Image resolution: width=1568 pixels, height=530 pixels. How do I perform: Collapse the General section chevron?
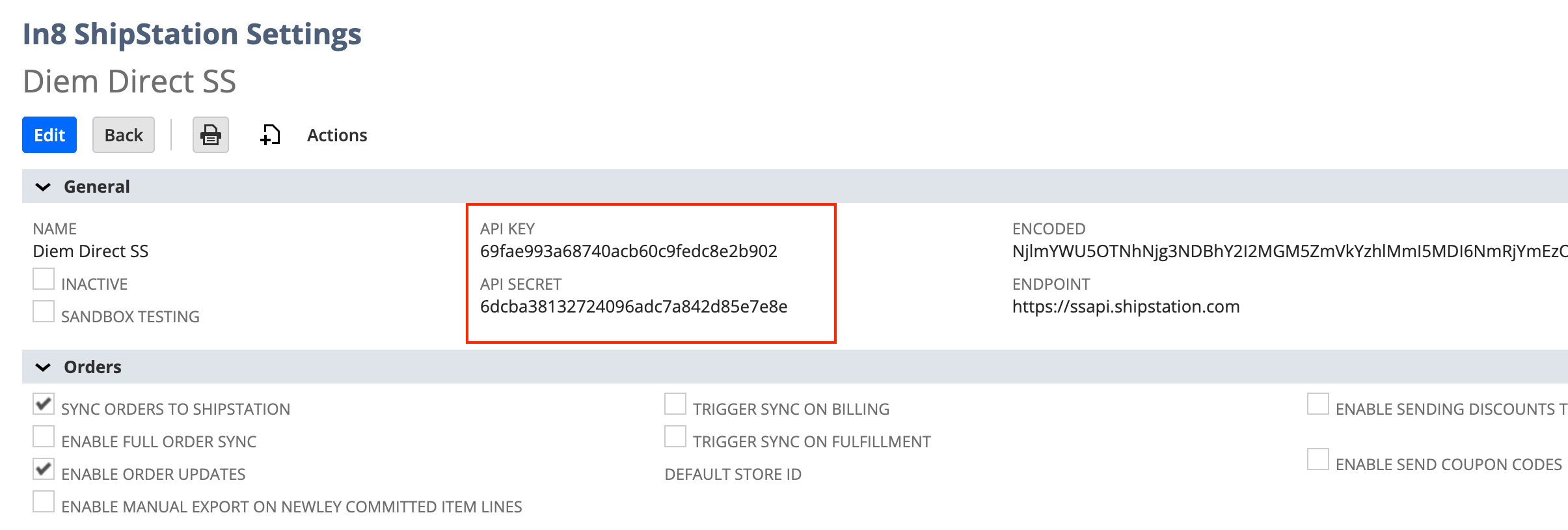coord(43,187)
